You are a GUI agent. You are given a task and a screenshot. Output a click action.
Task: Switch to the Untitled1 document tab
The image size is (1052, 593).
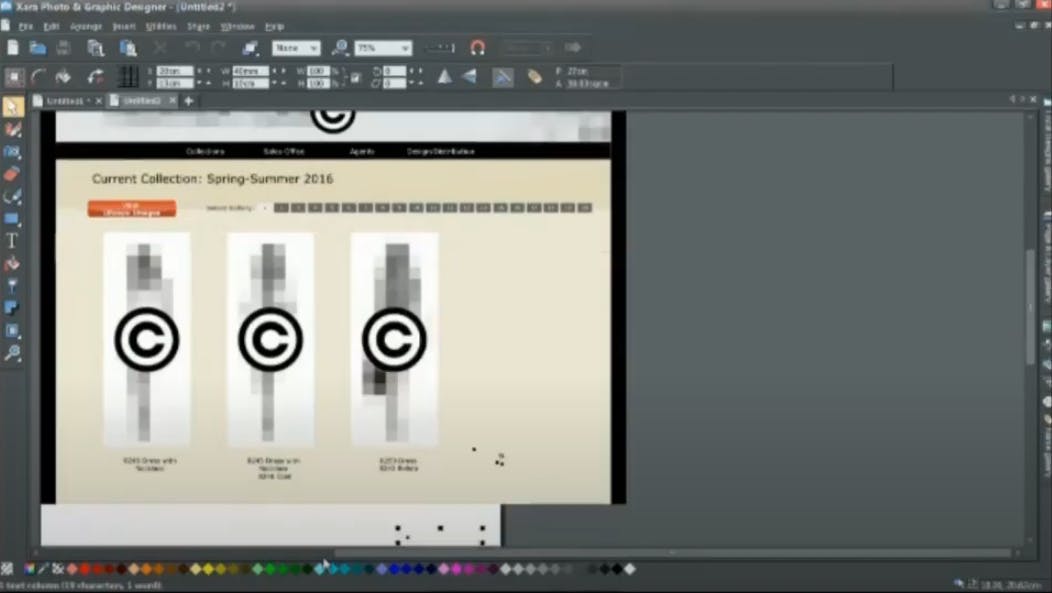(x=66, y=101)
